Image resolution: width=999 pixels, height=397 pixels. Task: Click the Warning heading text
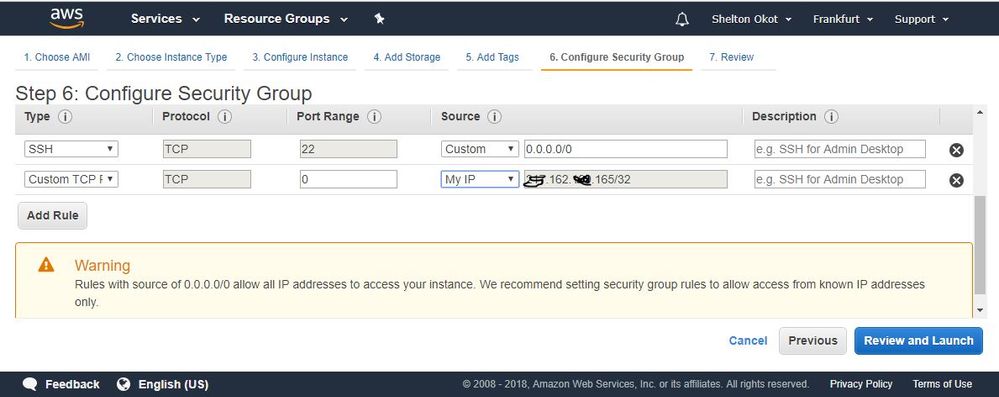tap(102, 265)
